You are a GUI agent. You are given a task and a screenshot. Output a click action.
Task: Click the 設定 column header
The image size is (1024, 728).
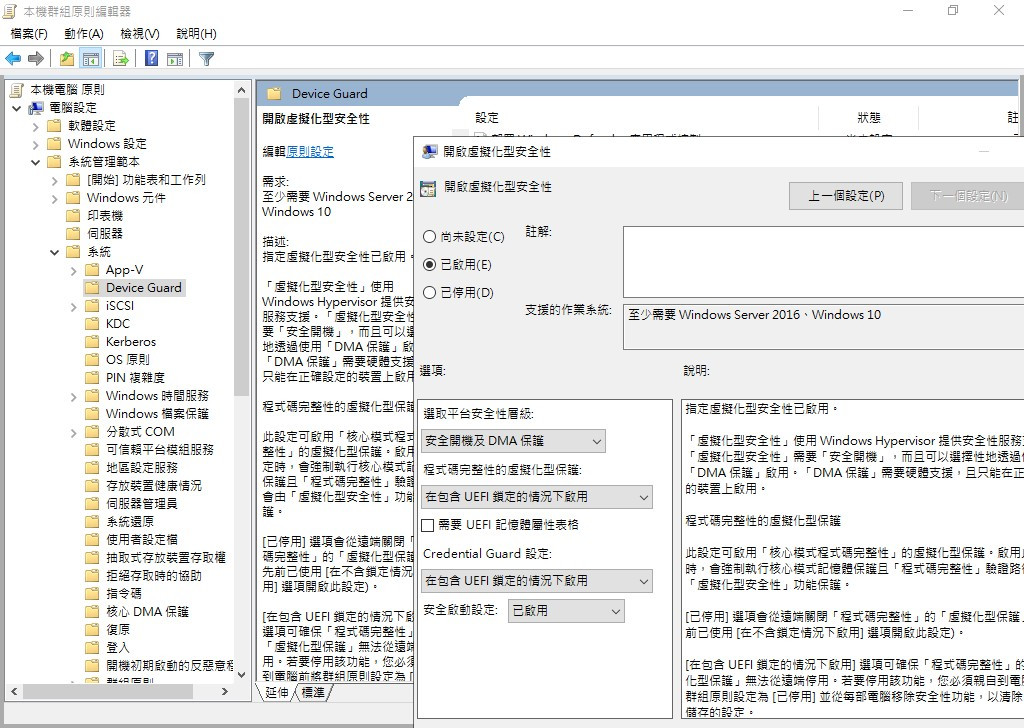pos(487,118)
